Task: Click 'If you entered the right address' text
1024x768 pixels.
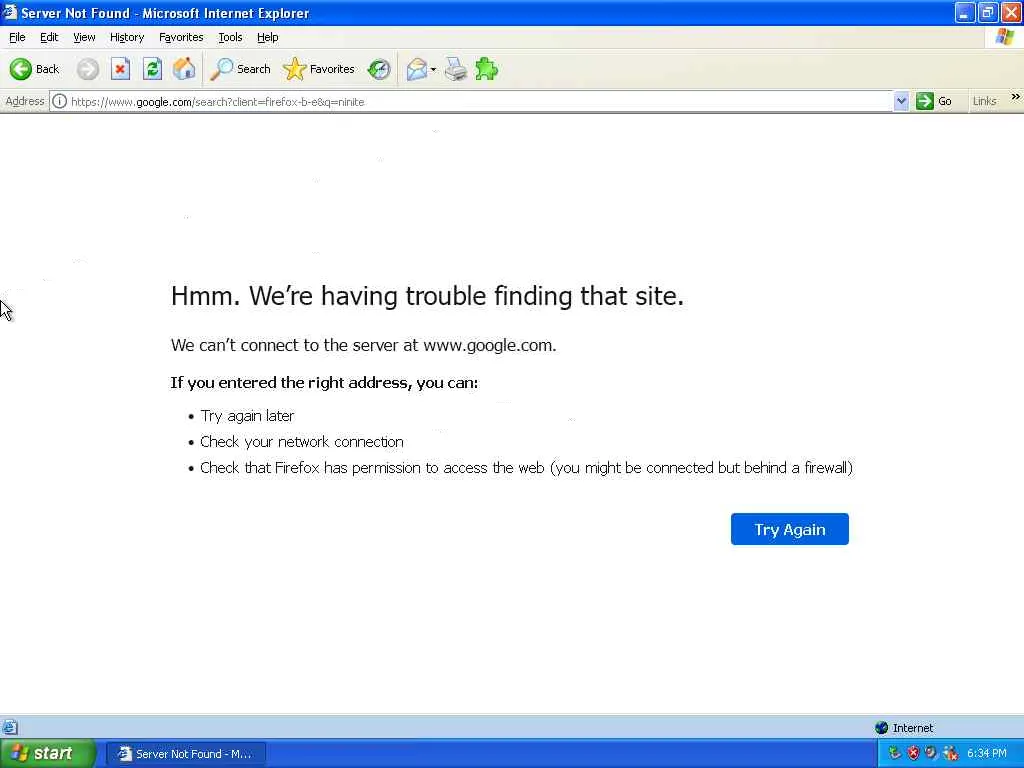Action: click(x=324, y=383)
